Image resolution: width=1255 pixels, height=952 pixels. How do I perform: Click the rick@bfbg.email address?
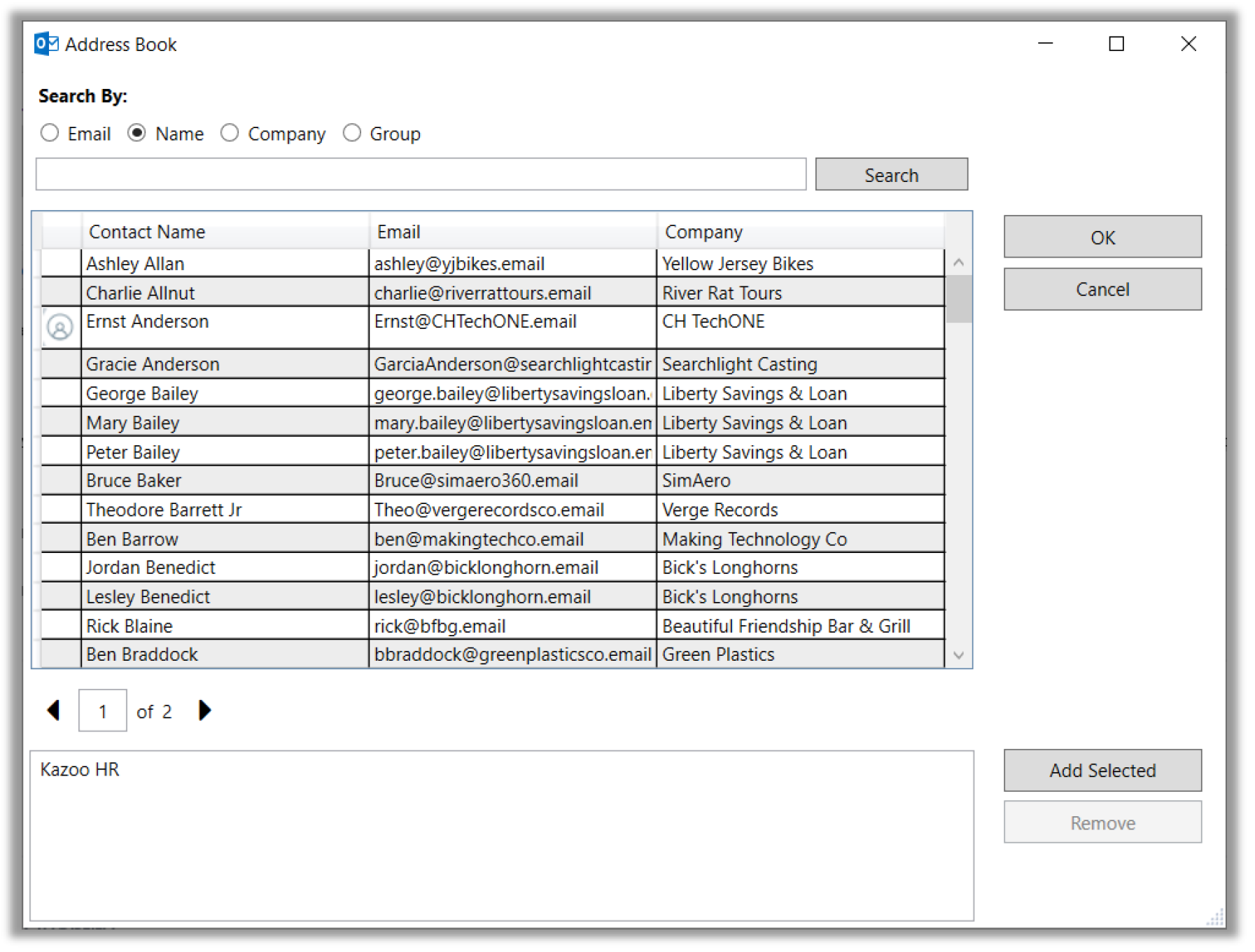pyautogui.click(x=440, y=626)
